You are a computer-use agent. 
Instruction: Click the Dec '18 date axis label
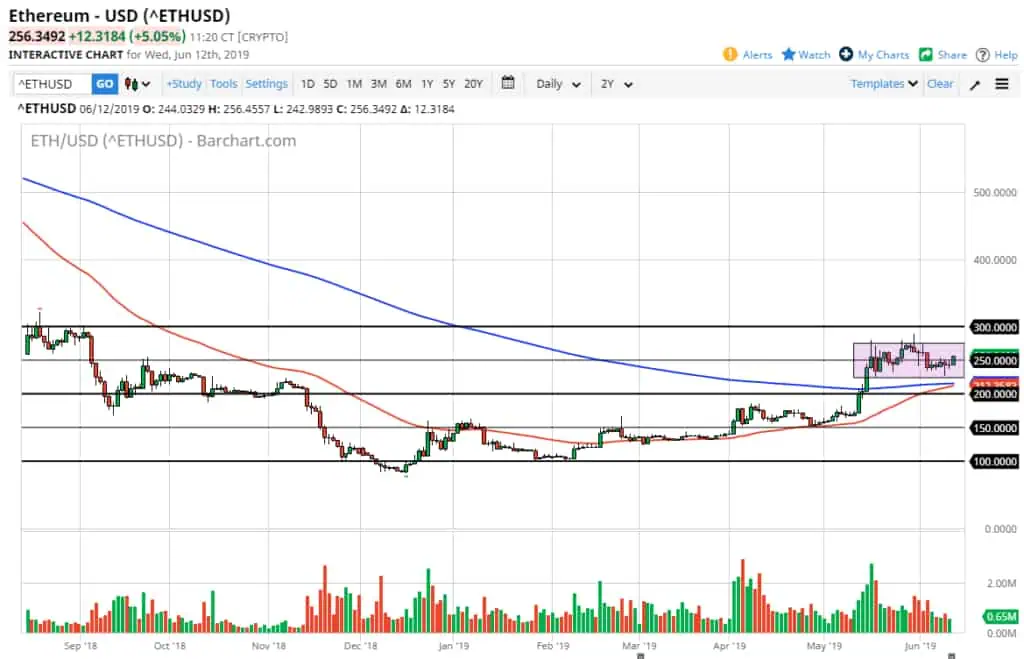[x=360, y=646]
